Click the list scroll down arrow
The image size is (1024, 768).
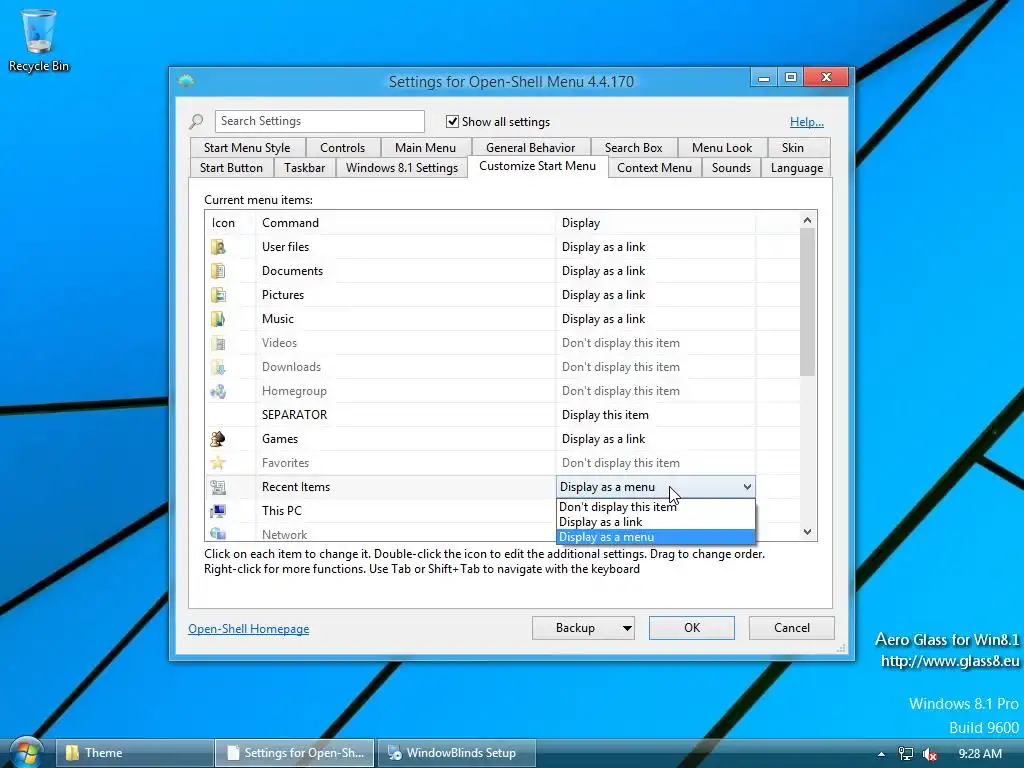808,532
